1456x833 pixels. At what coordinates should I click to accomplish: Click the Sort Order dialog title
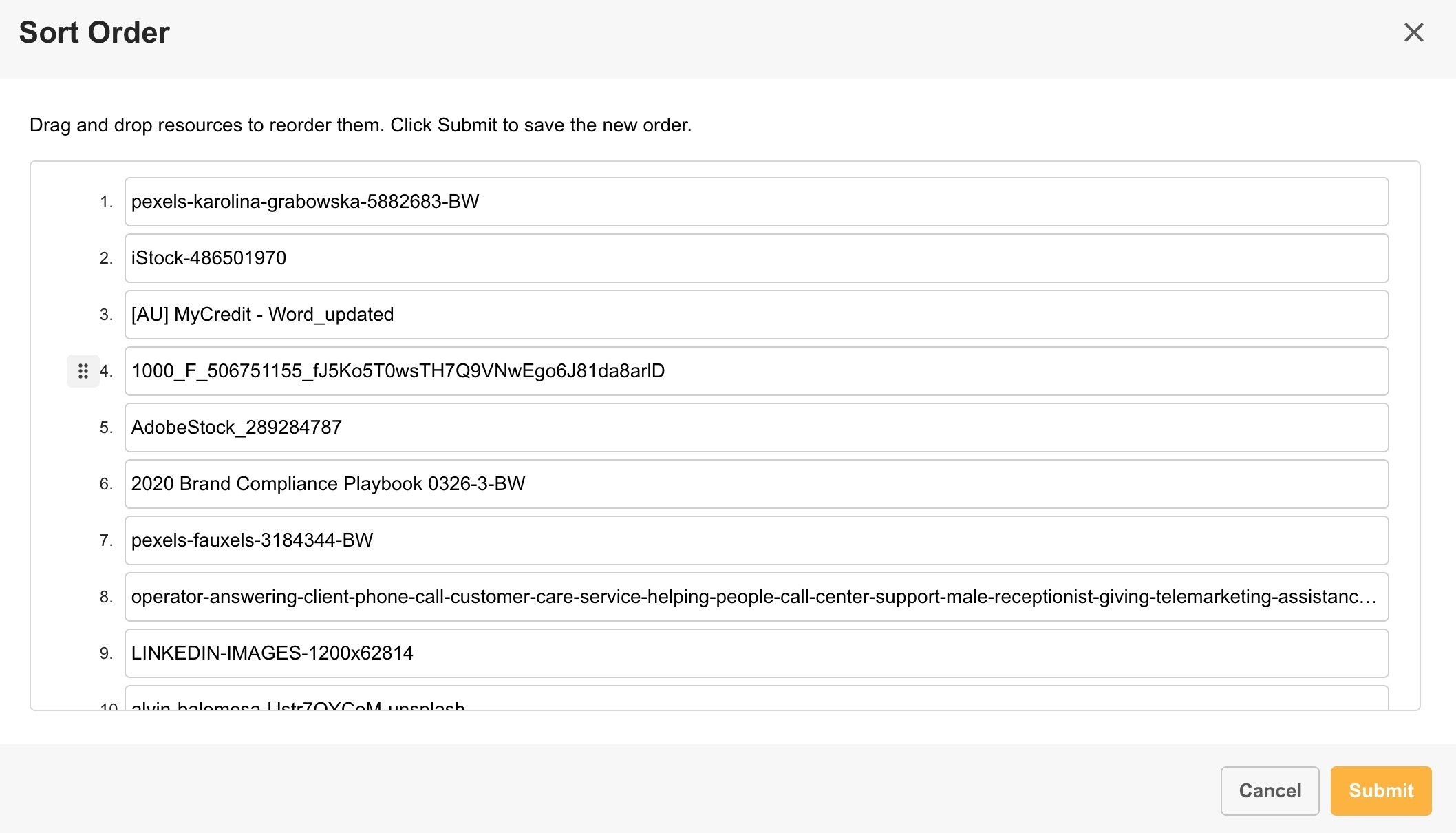click(94, 32)
